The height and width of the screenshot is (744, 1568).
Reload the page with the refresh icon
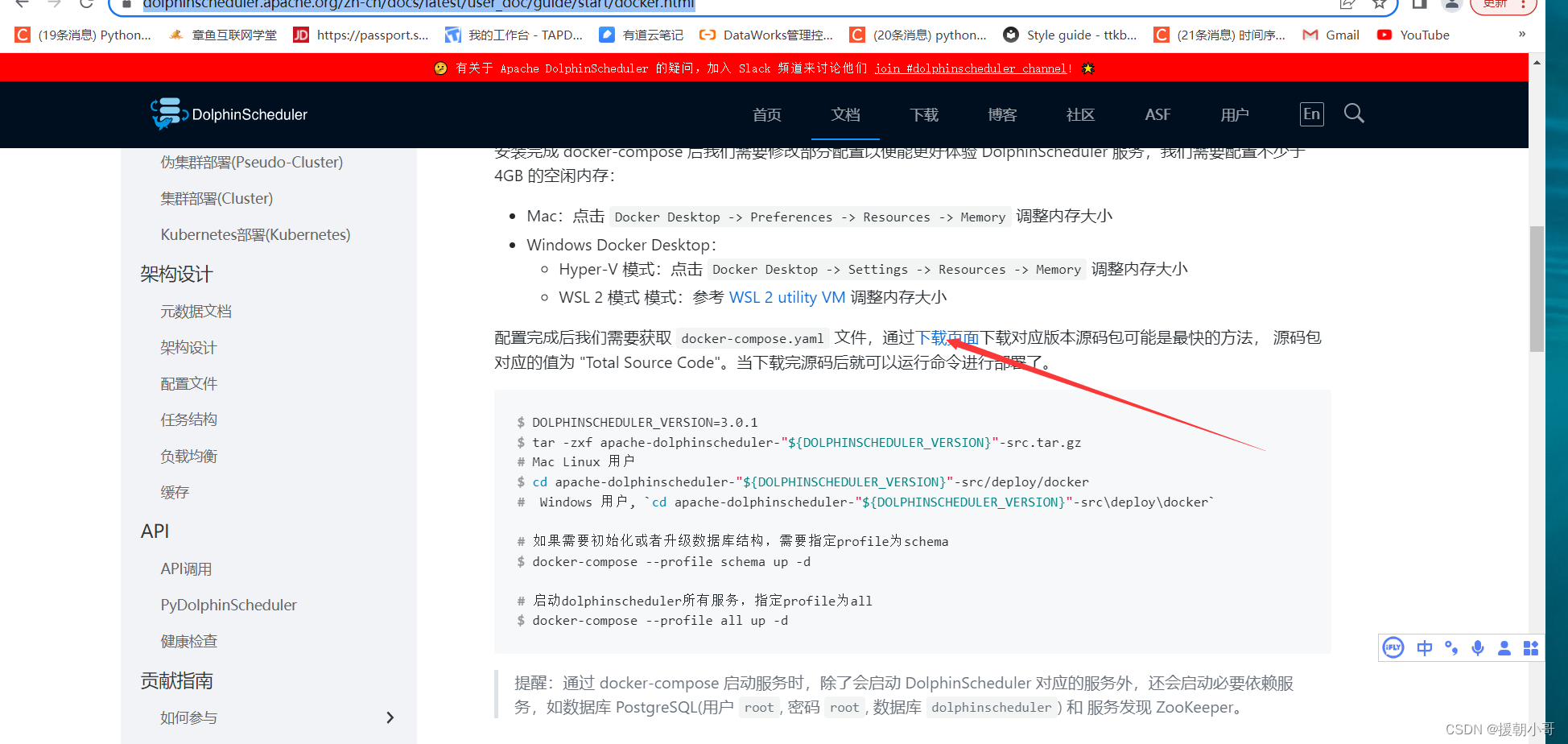point(86,4)
